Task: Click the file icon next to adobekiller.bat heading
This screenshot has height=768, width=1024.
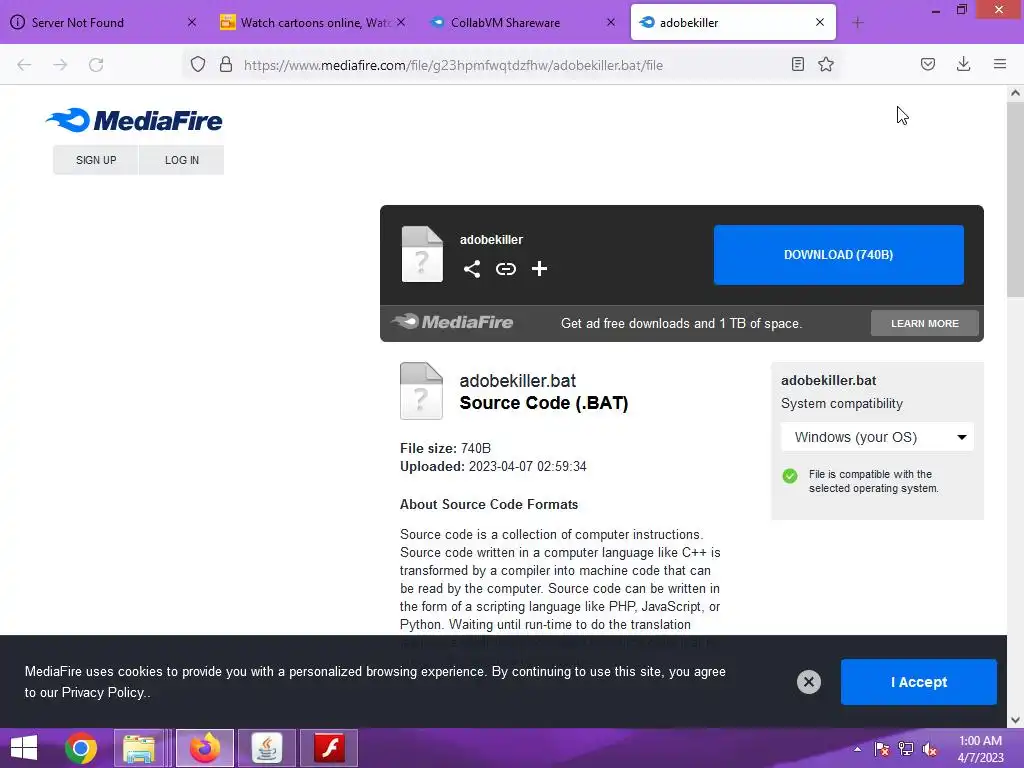Action: 421,391
